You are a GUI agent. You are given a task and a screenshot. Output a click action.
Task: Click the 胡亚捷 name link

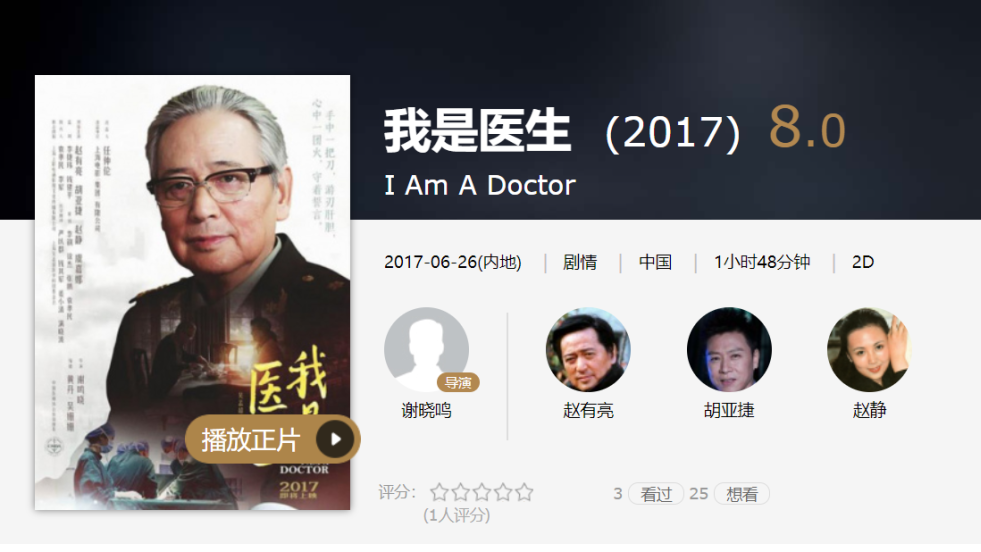729,411
